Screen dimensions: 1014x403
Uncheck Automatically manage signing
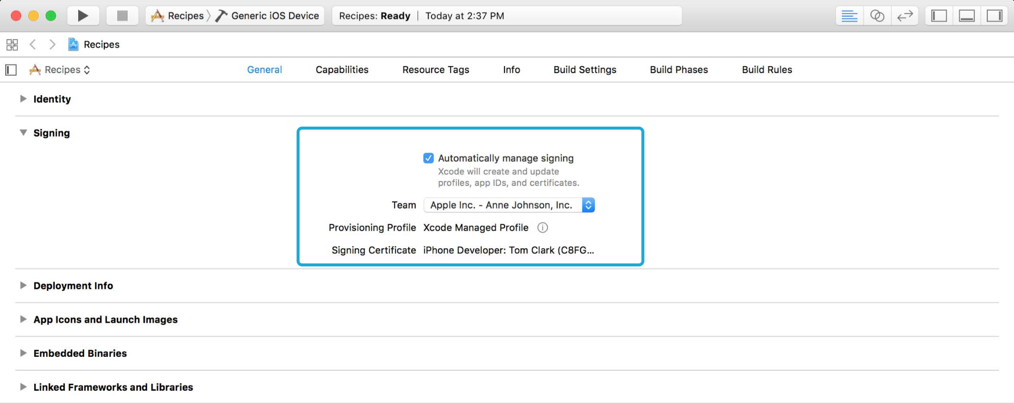tap(429, 158)
